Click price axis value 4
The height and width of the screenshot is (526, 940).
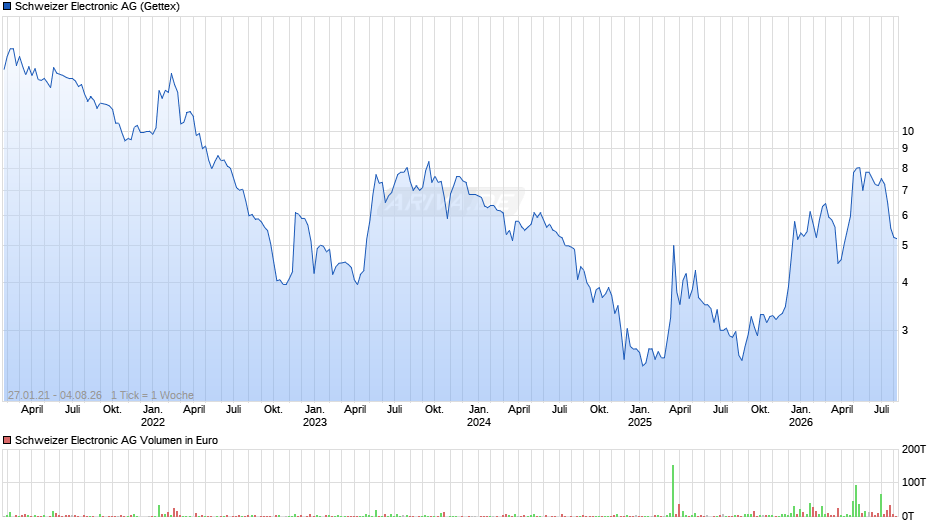point(905,282)
